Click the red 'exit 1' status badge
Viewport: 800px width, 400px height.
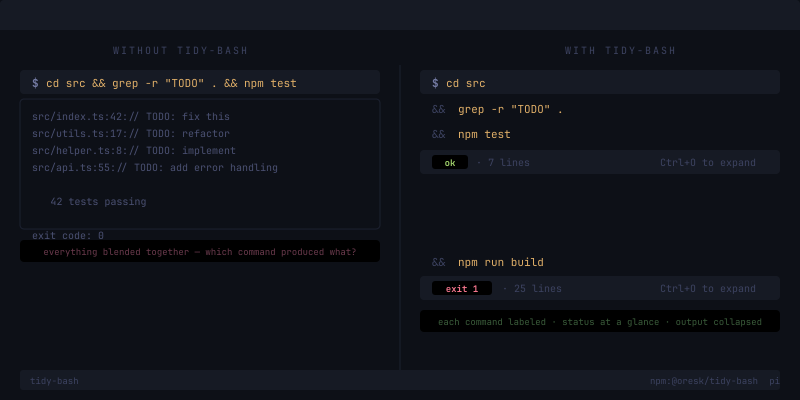coord(462,288)
